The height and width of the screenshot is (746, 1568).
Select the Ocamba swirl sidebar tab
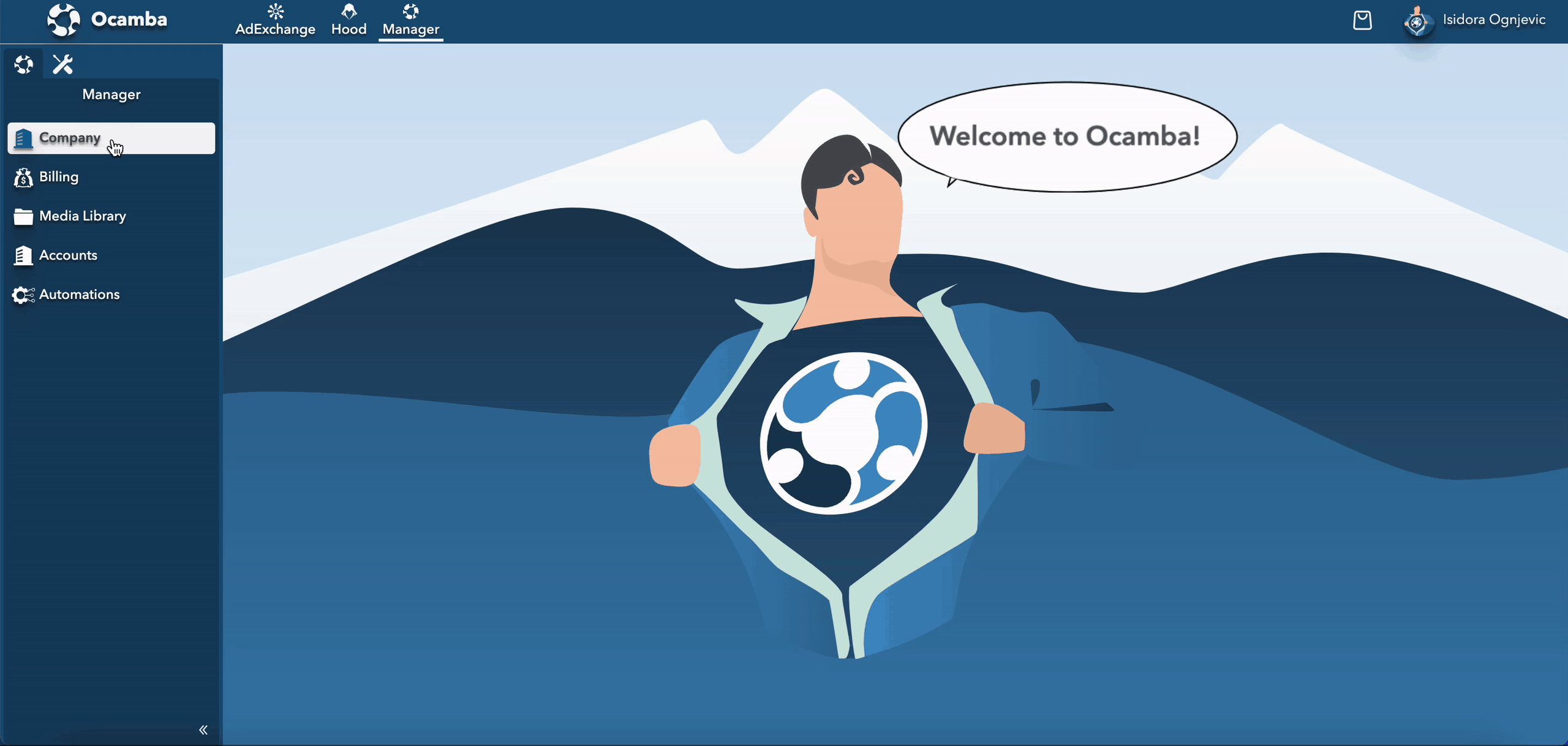point(24,64)
